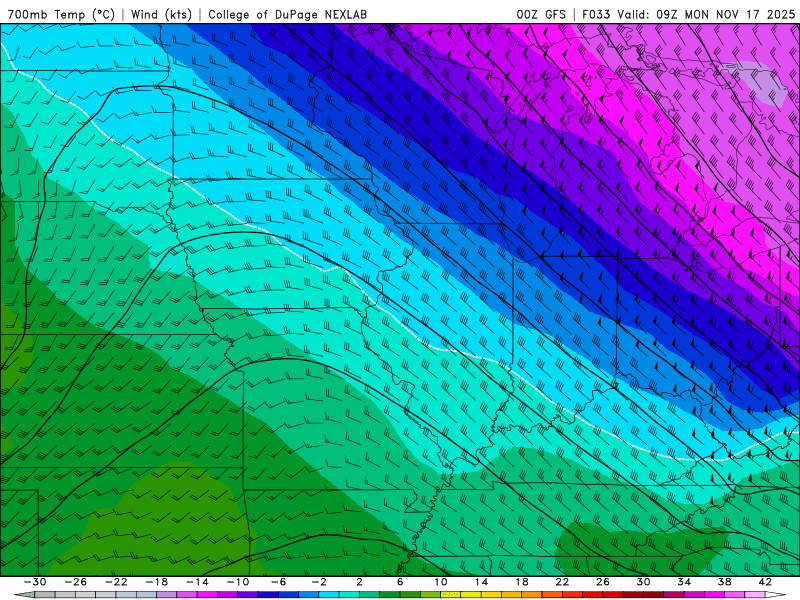Click the -10 colorbar tick label
800x600 pixels.
[x=238, y=582]
